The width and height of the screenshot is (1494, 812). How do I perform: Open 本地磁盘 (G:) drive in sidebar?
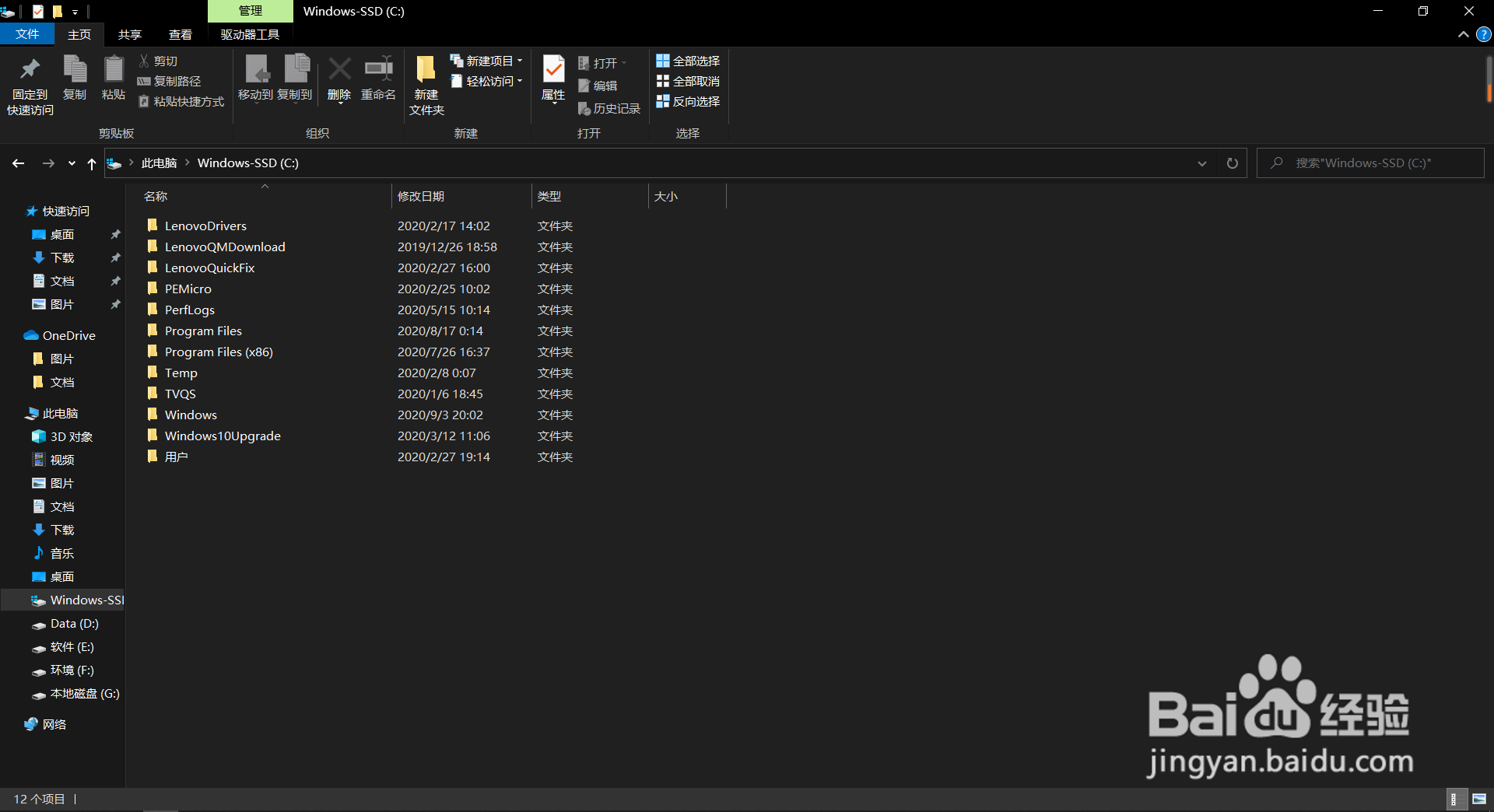84,694
